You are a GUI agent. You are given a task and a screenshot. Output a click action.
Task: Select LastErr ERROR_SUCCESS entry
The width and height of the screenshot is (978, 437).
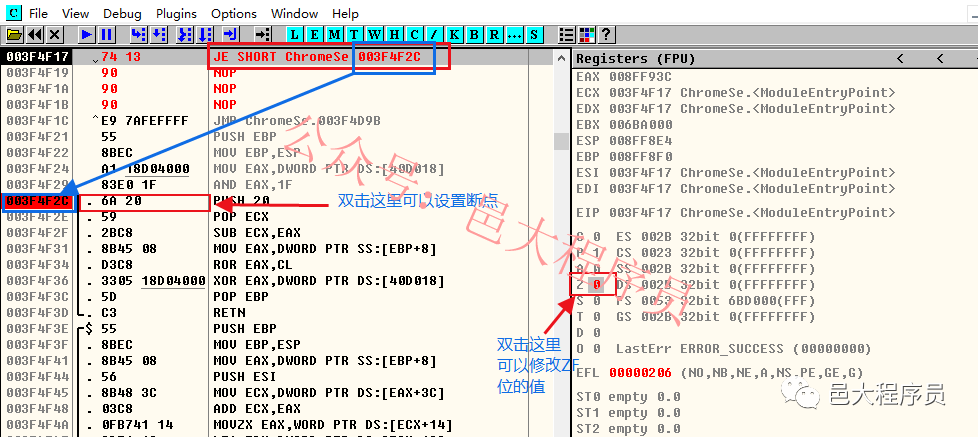743,348
